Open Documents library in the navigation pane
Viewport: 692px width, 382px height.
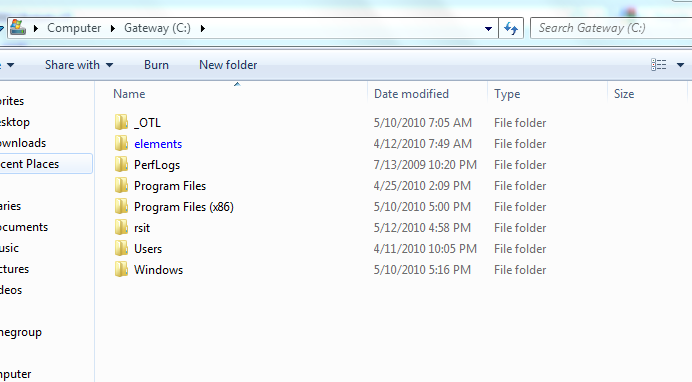[24, 227]
